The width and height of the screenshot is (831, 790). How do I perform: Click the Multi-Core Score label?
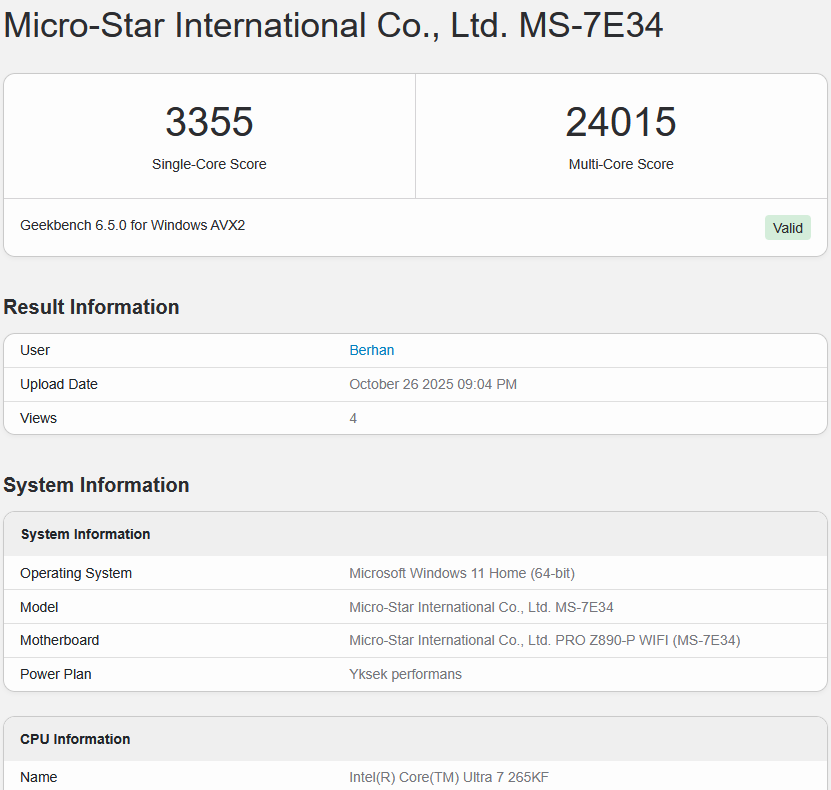point(621,164)
